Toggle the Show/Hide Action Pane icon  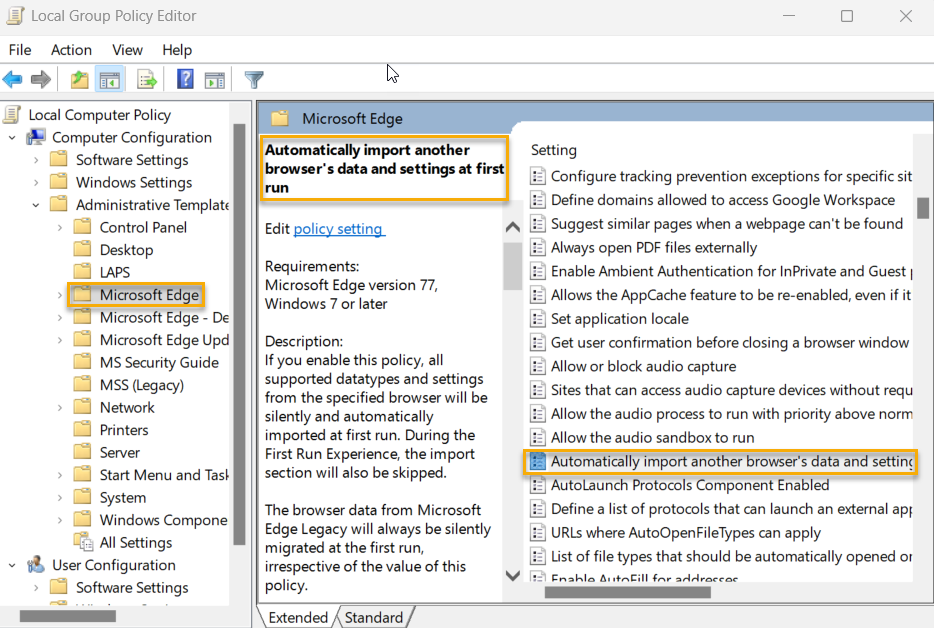click(216, 79)
